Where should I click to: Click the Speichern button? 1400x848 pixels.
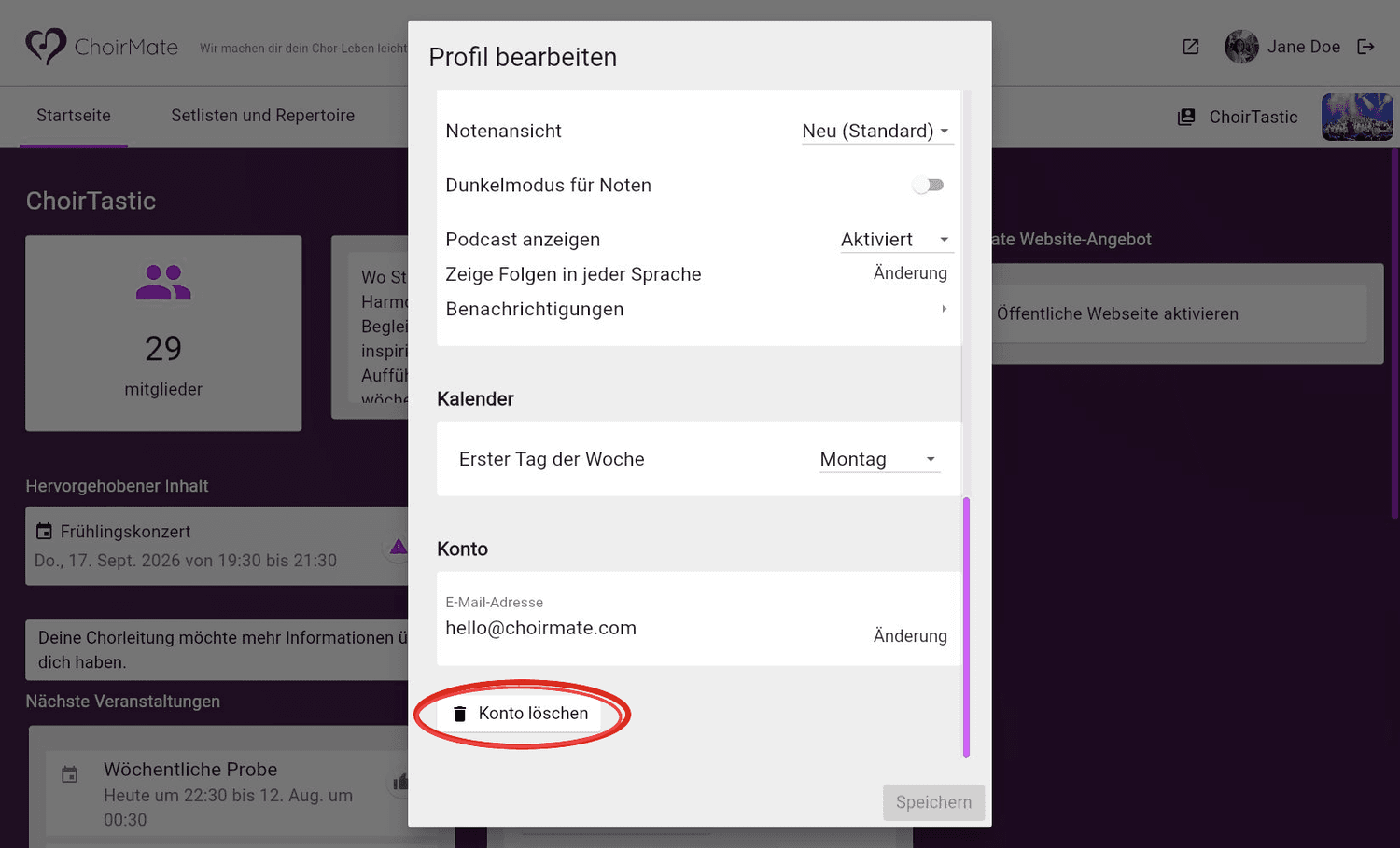(x=933, y=802)
